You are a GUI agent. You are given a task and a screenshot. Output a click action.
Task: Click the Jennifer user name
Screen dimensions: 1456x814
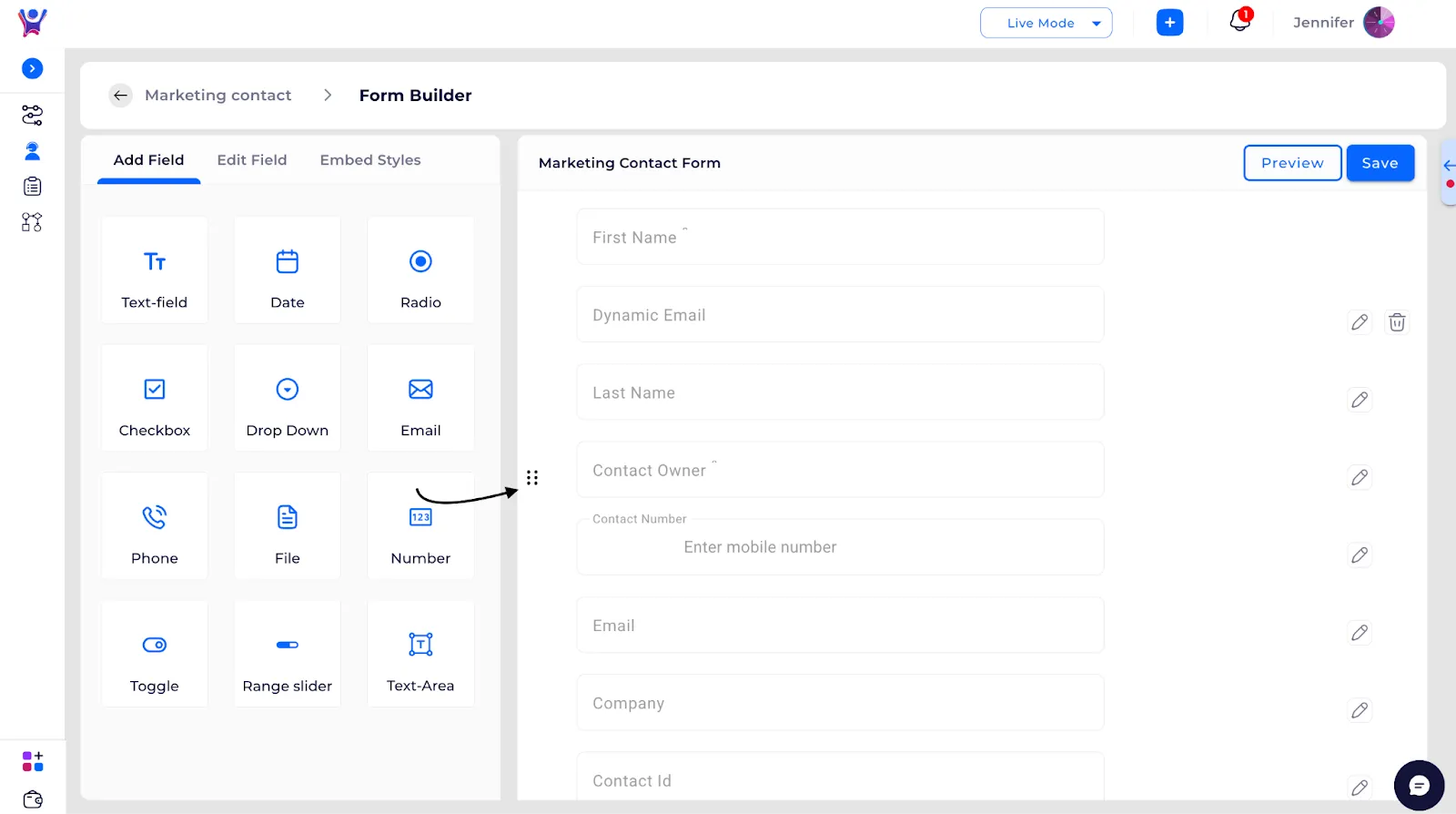[1323, 23]
